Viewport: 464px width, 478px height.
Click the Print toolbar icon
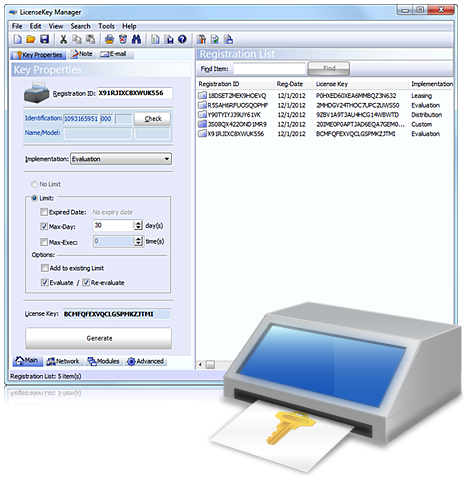pos(109,39)
